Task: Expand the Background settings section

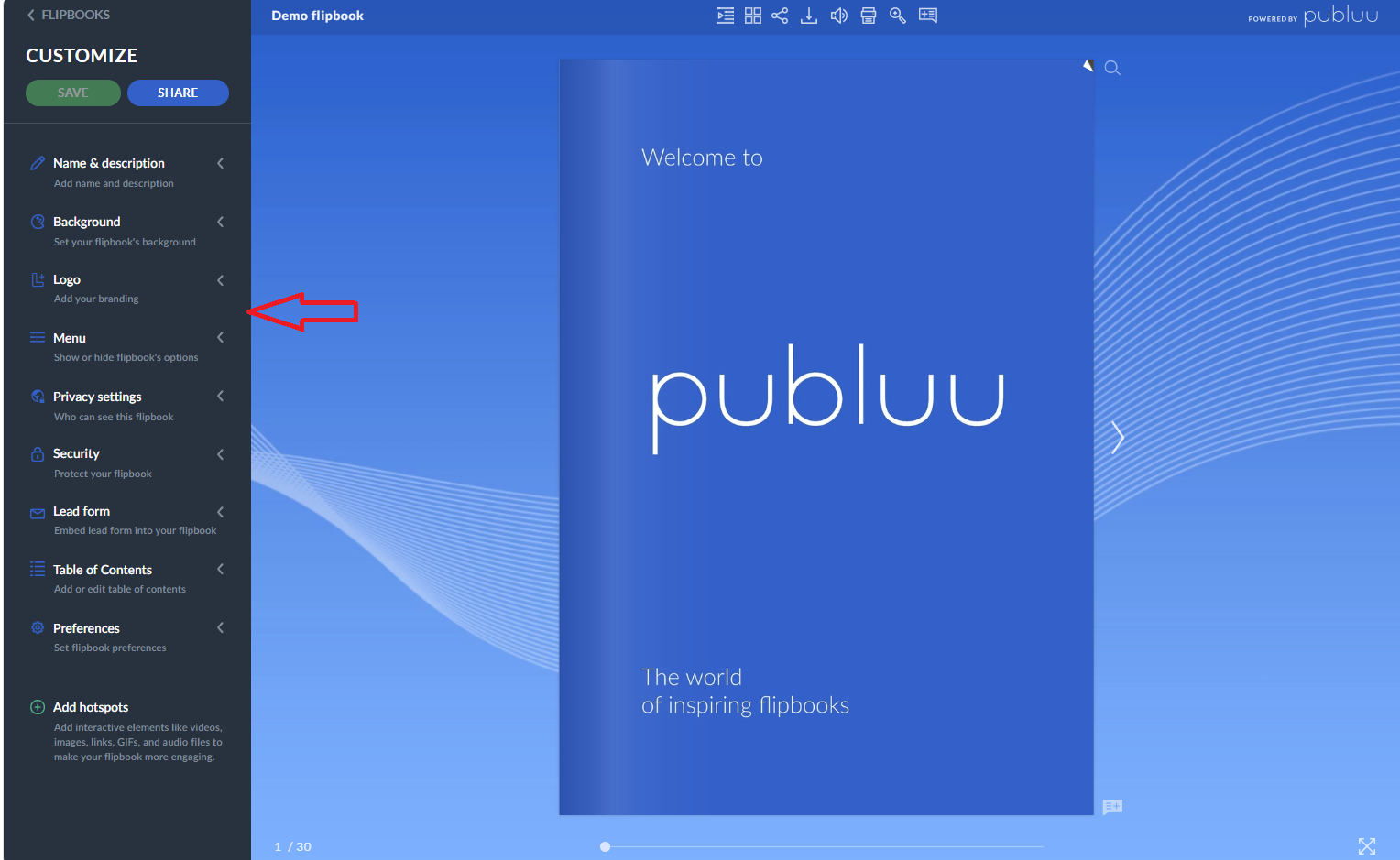Action: (86, 222)
